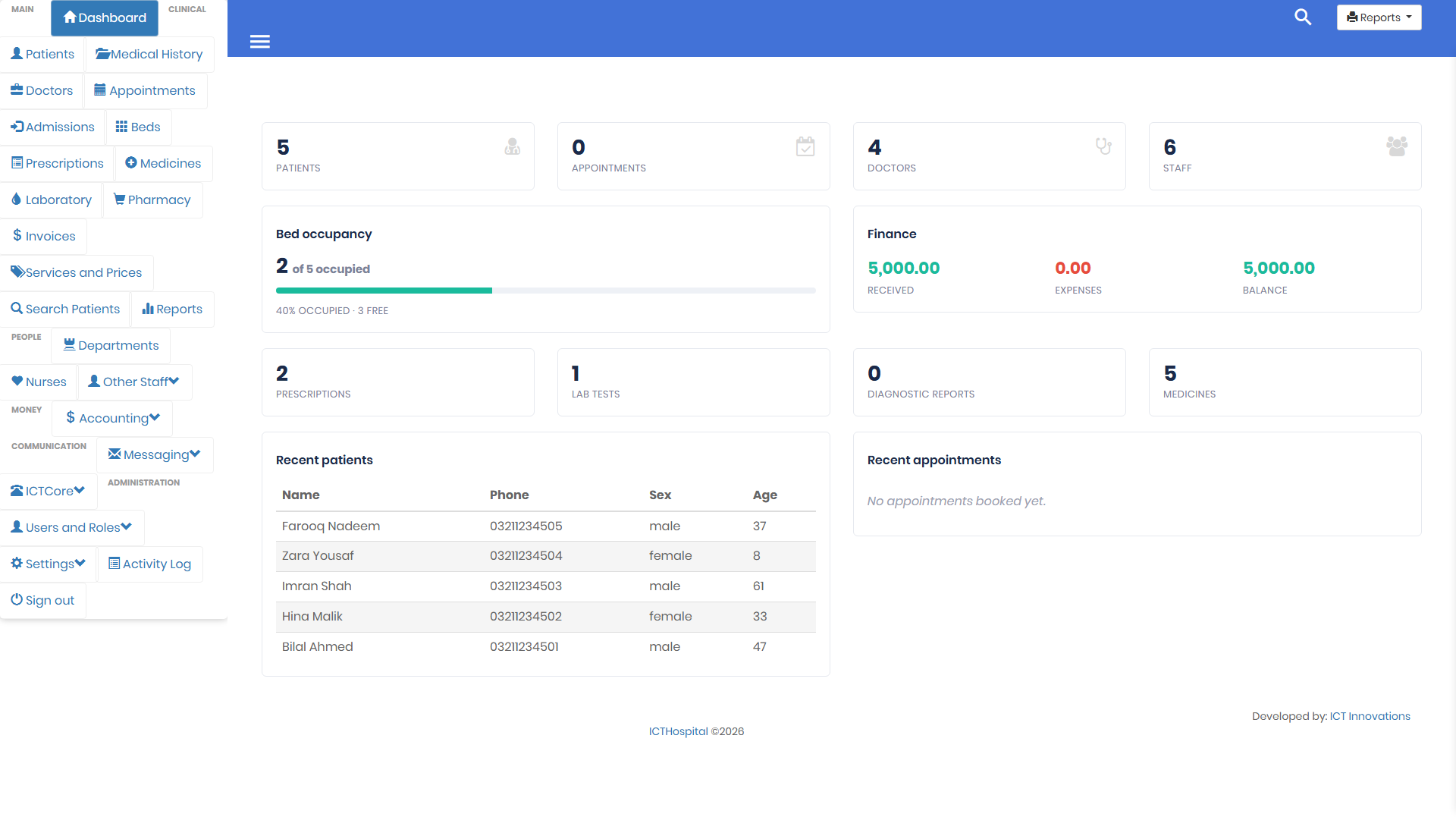Click the sidebar Reports bar-chart icon

[x=148, y=308]
